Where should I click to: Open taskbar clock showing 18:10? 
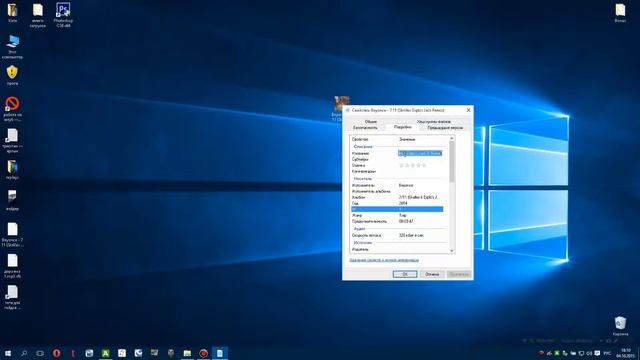click(x=626, y=353)
